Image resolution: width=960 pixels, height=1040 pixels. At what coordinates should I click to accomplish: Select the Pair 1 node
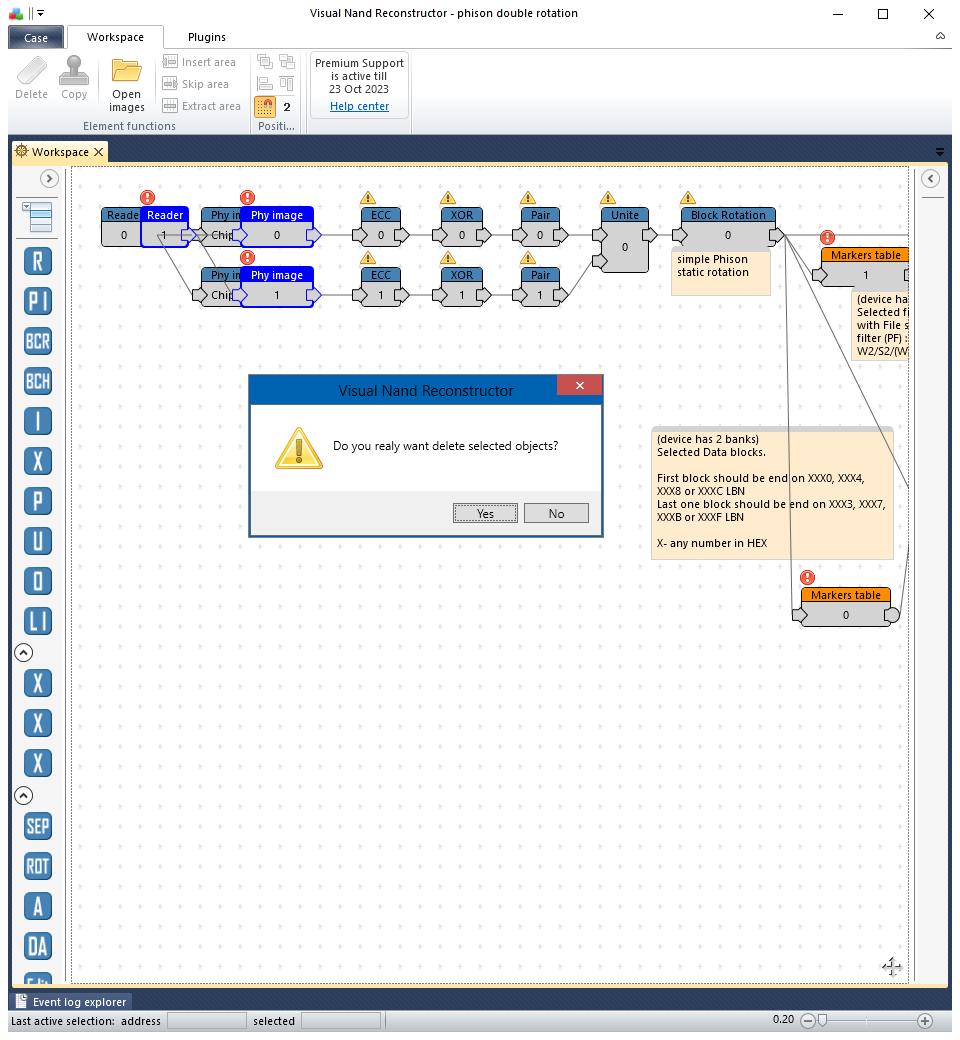pyautogui.click(x=540, y=287)
